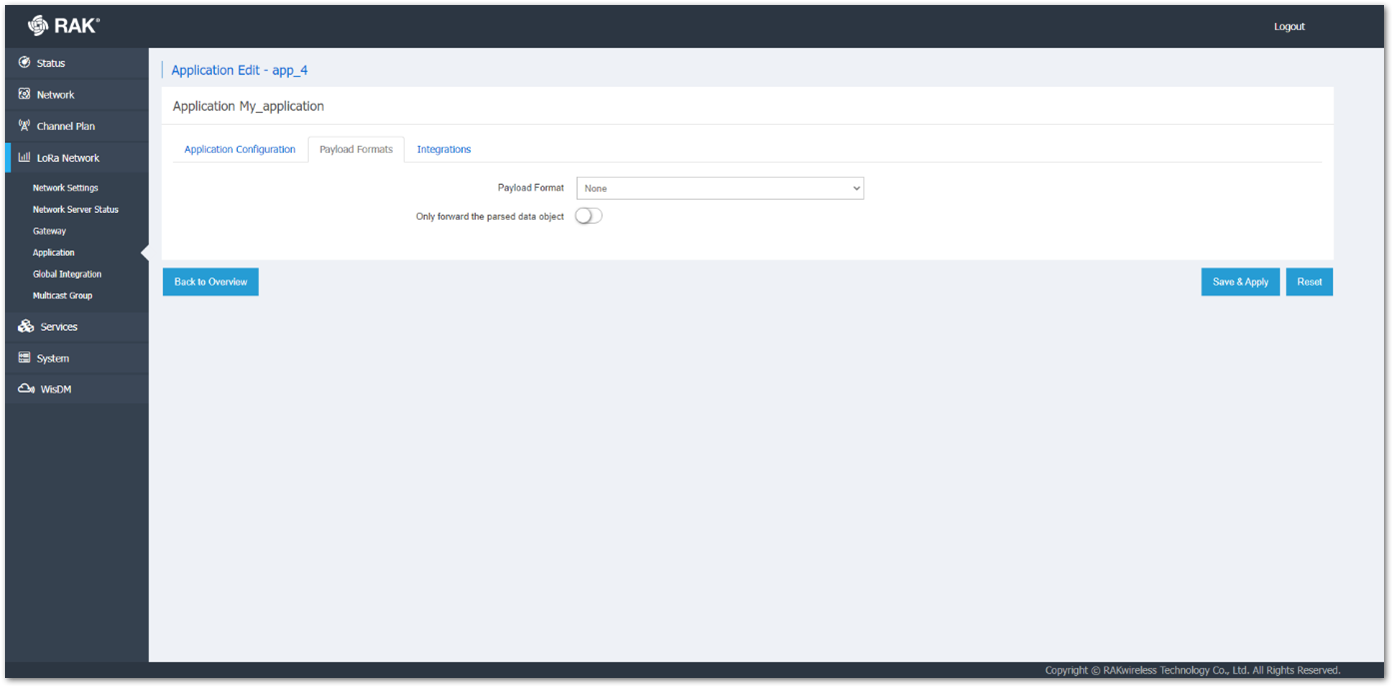Enable Only forward the parsed data object
Screen dimensions: 1393x687
(588, 215)
